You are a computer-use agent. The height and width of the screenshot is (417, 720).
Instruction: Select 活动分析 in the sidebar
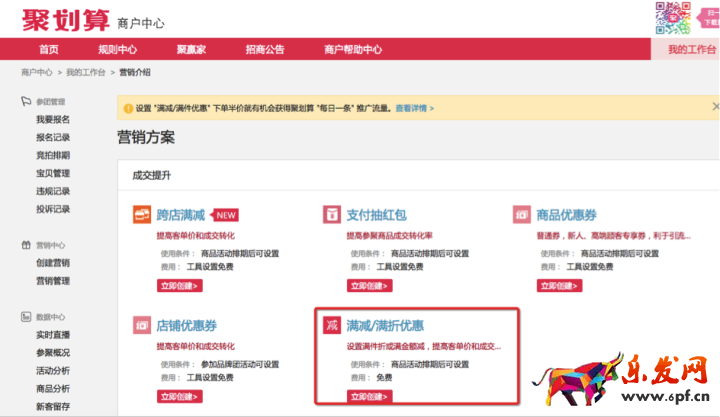pyautogui.click(x=53, y=371)
